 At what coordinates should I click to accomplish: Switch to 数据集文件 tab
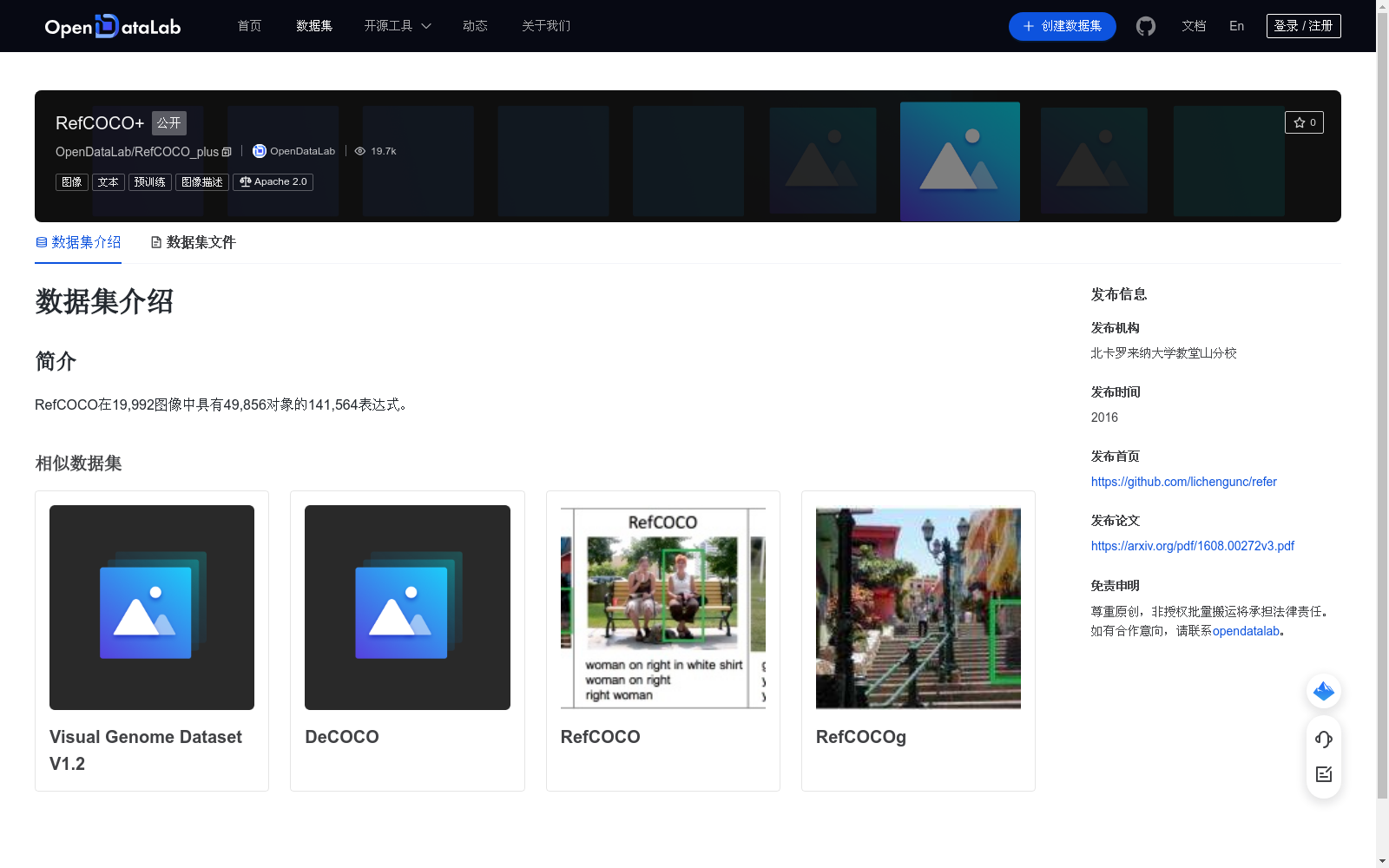point(194,242)
